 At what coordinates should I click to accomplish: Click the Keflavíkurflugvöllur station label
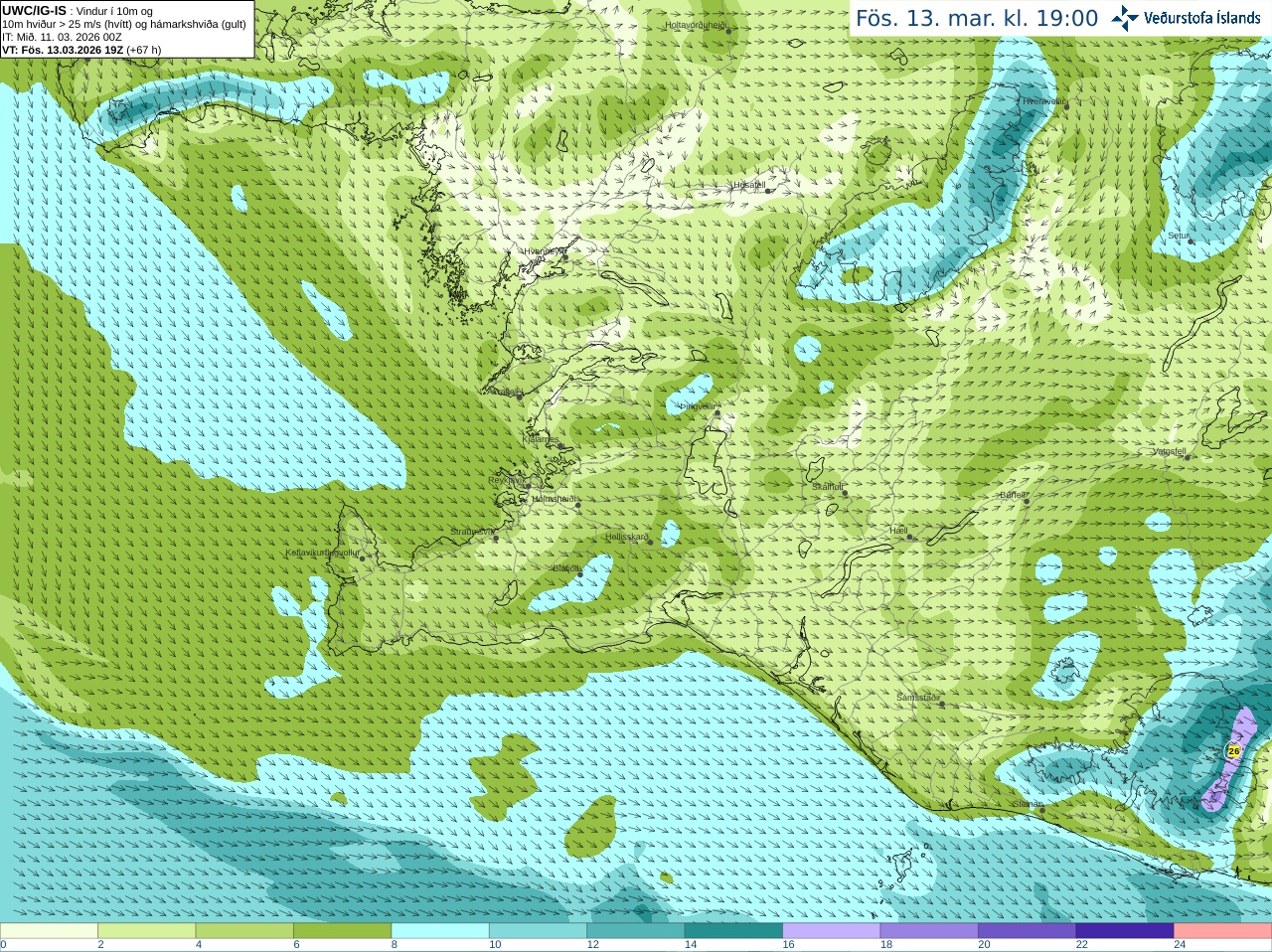[323, 554]
